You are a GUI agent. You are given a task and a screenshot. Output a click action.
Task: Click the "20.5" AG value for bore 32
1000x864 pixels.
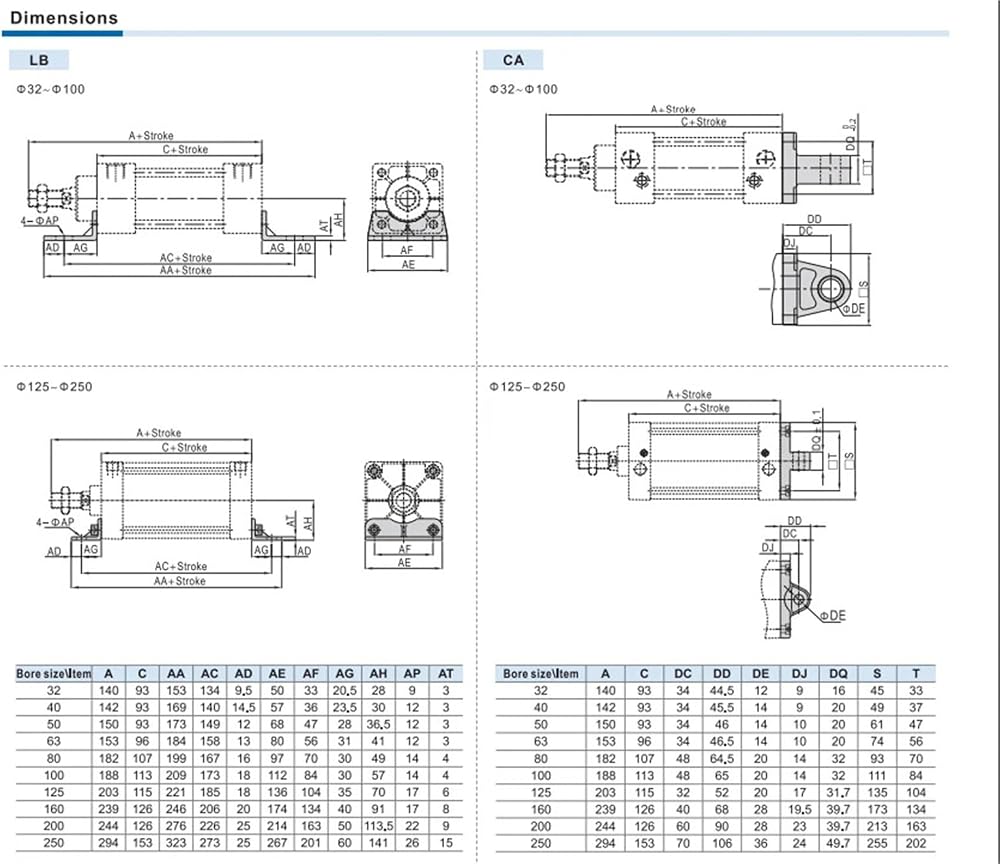[x=344, y=691]
